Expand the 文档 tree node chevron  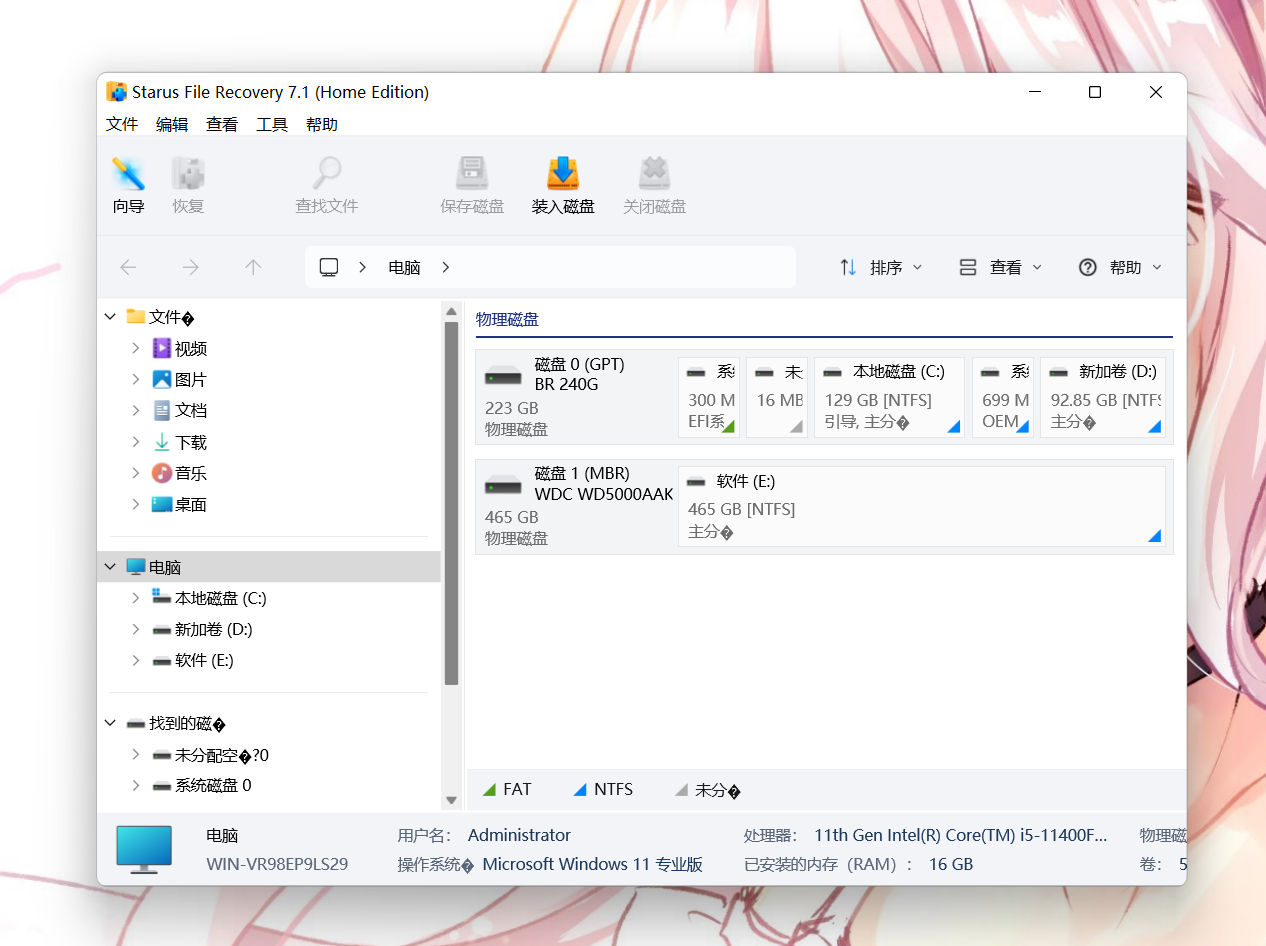(x=135, y=410)
